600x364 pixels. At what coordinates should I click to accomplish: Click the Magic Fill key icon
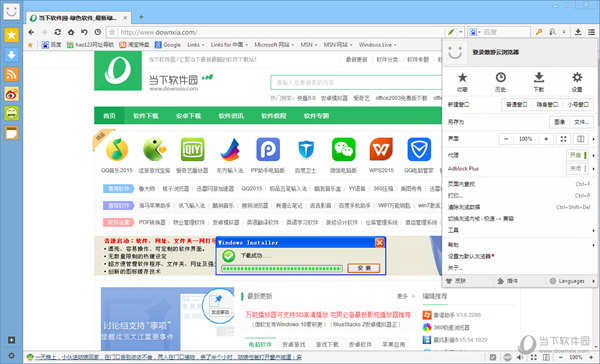[x=539, y=32]
